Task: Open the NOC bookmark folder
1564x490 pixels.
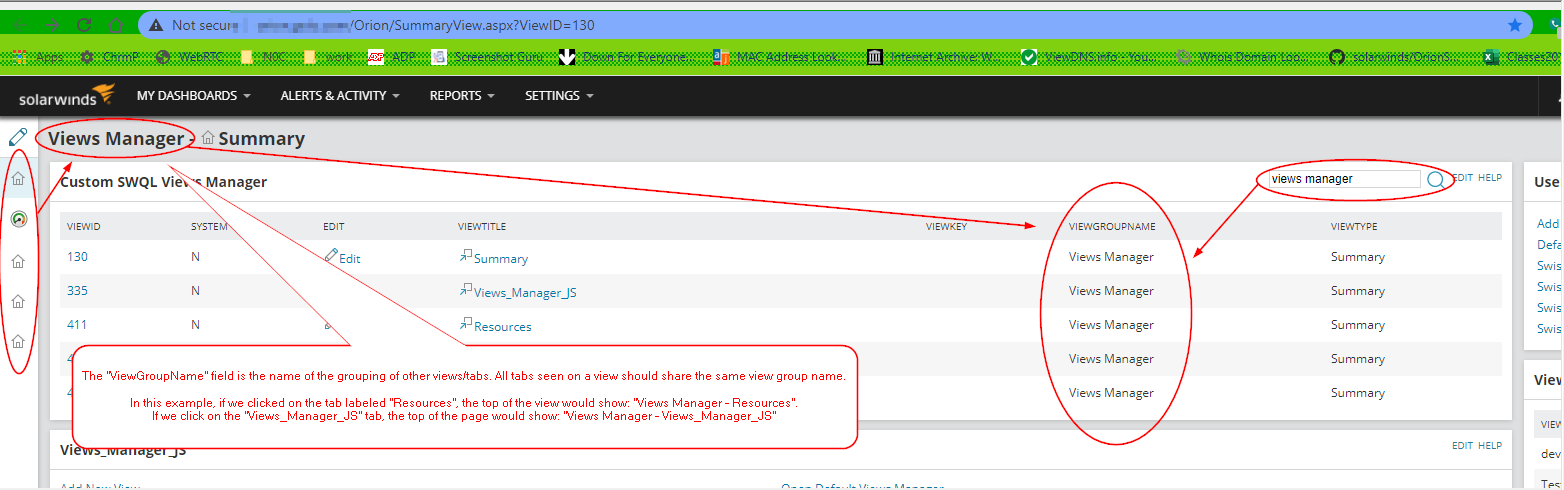Action: pos(265,57)
